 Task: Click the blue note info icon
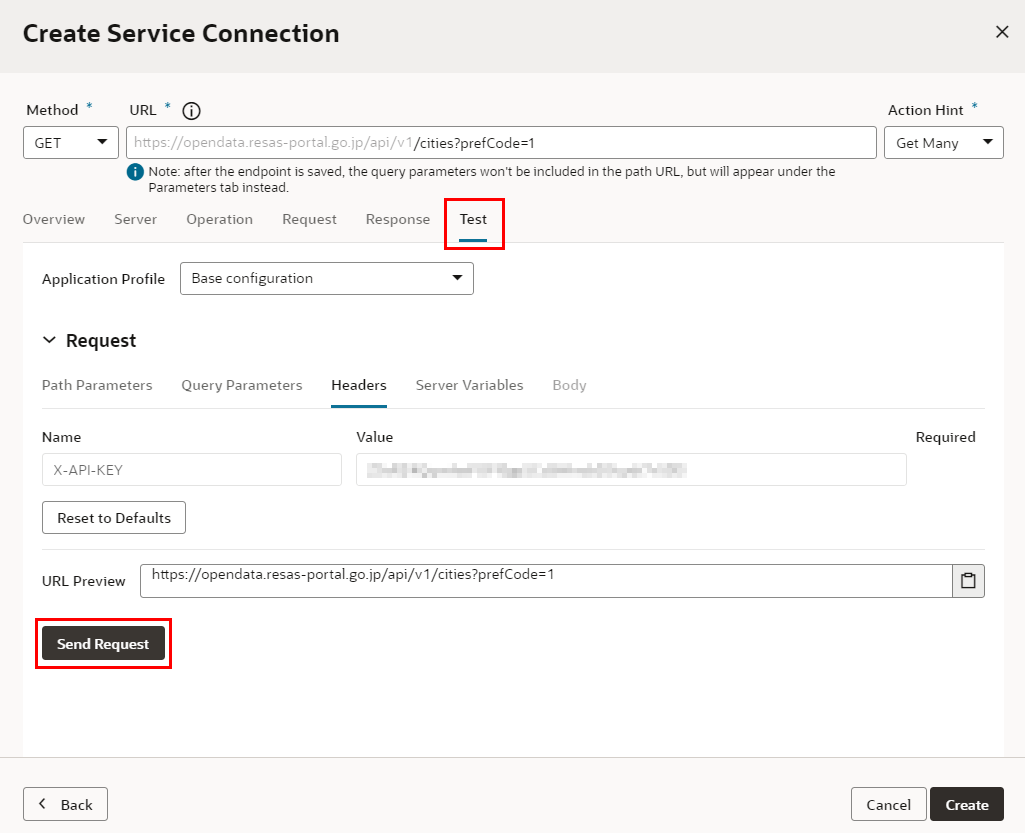click(135, 172)
